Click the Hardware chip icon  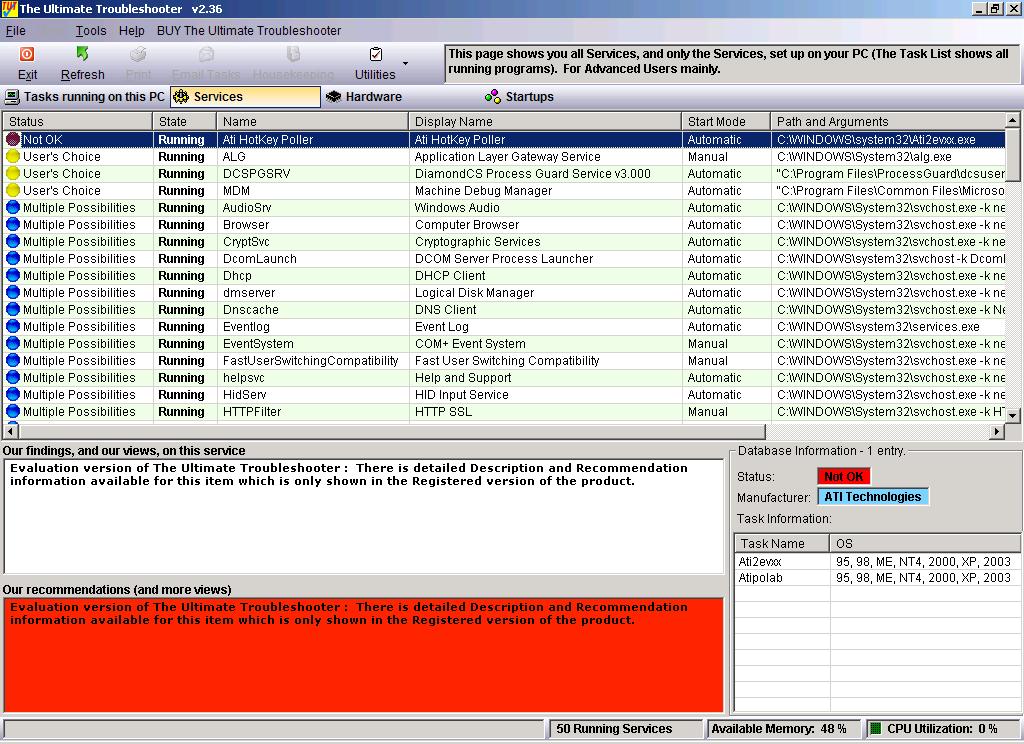(334, 97)
